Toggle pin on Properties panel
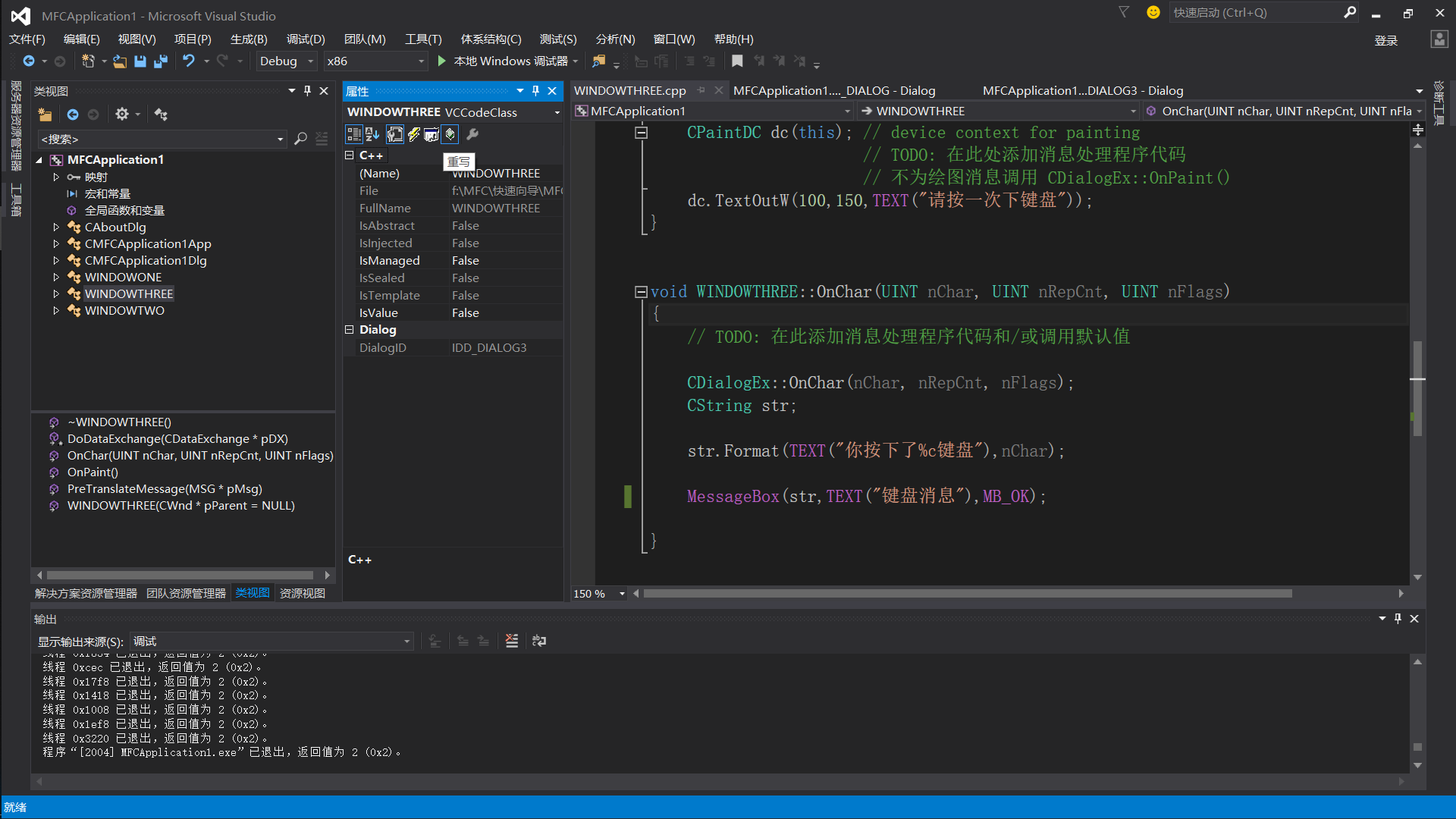This screenshot has width=1456, height=819. coord(535,91)
